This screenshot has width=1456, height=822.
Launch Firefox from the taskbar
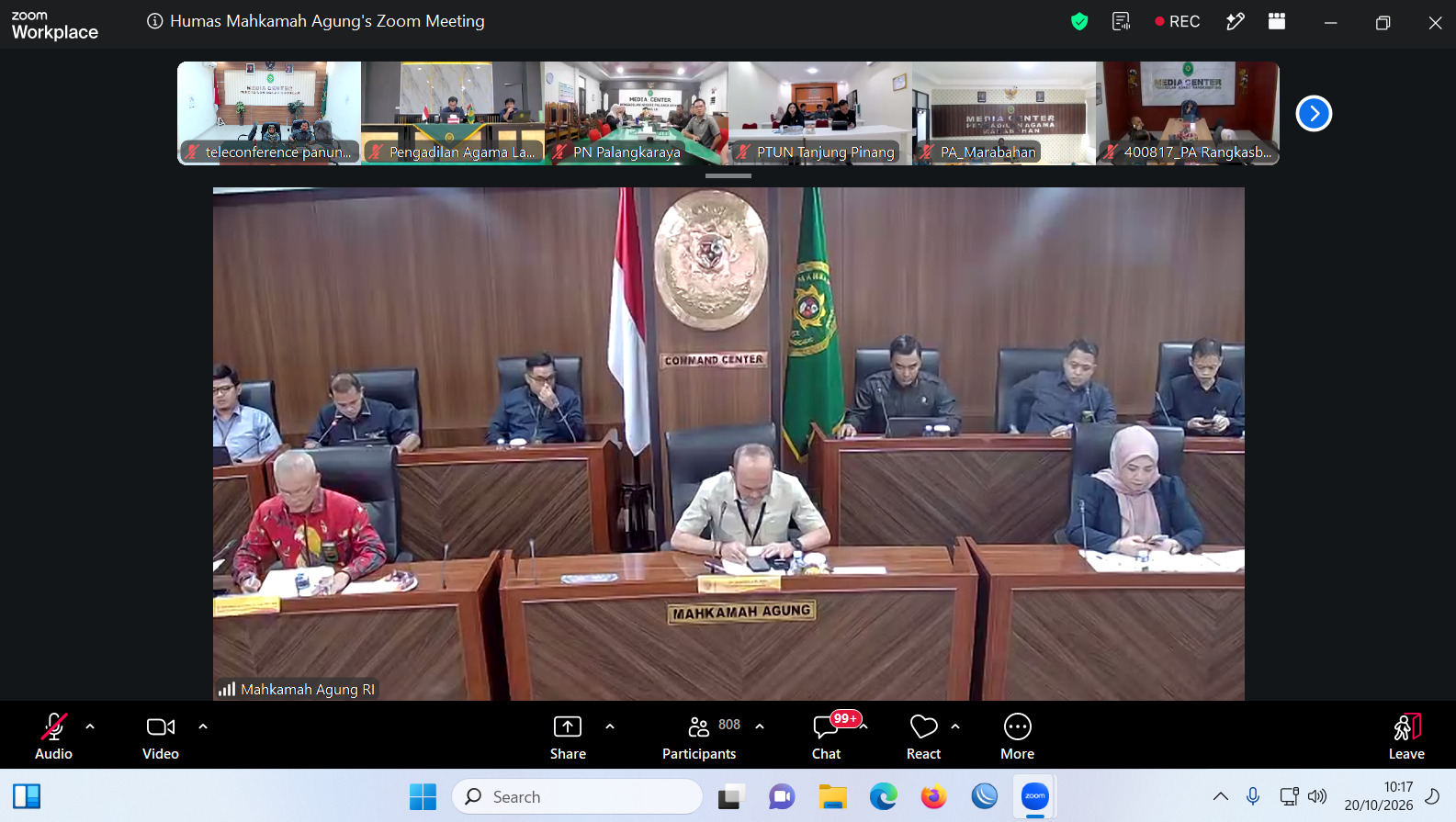pos(934,796)
